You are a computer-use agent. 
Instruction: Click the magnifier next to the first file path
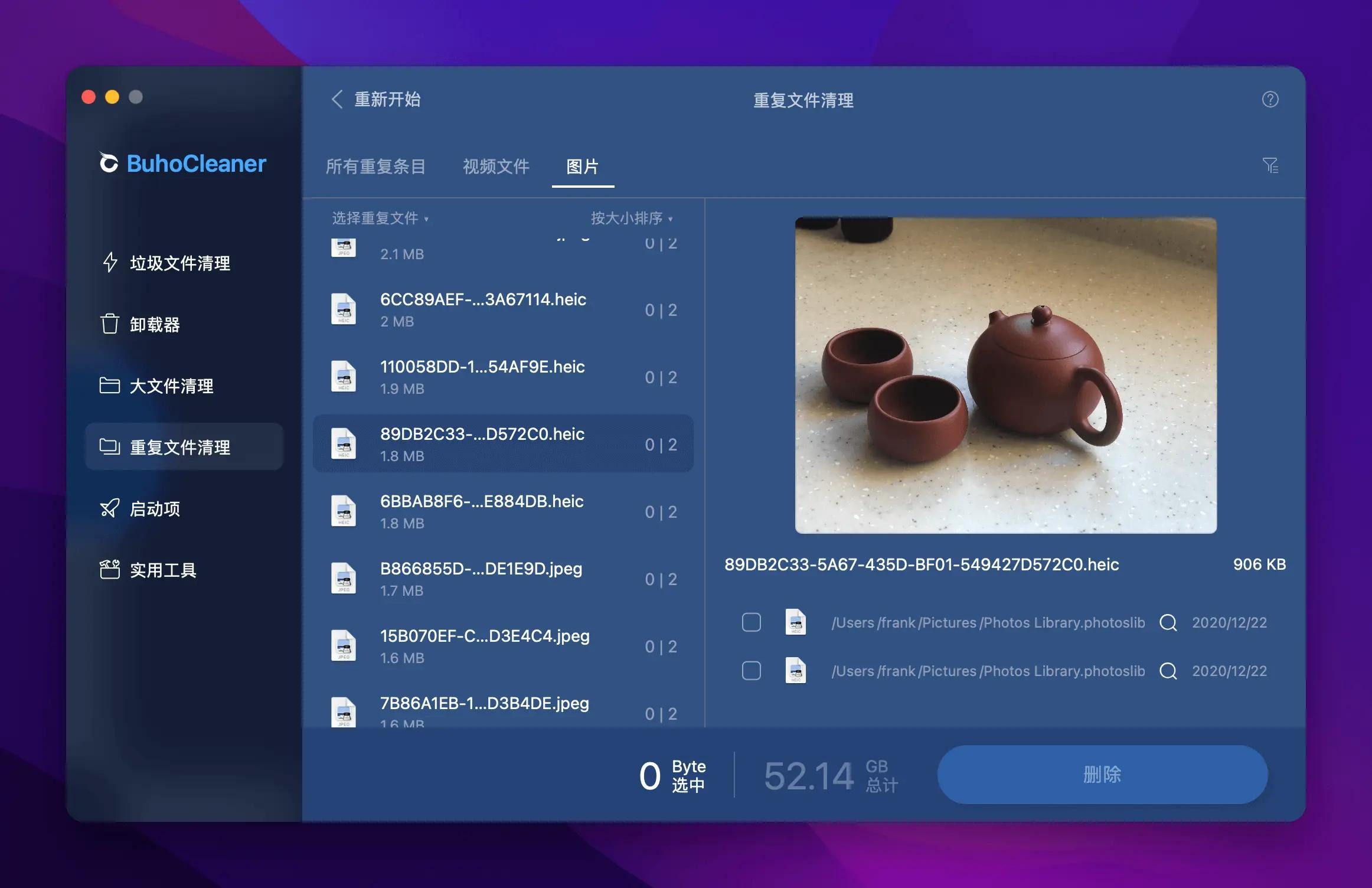(1169, 622)
